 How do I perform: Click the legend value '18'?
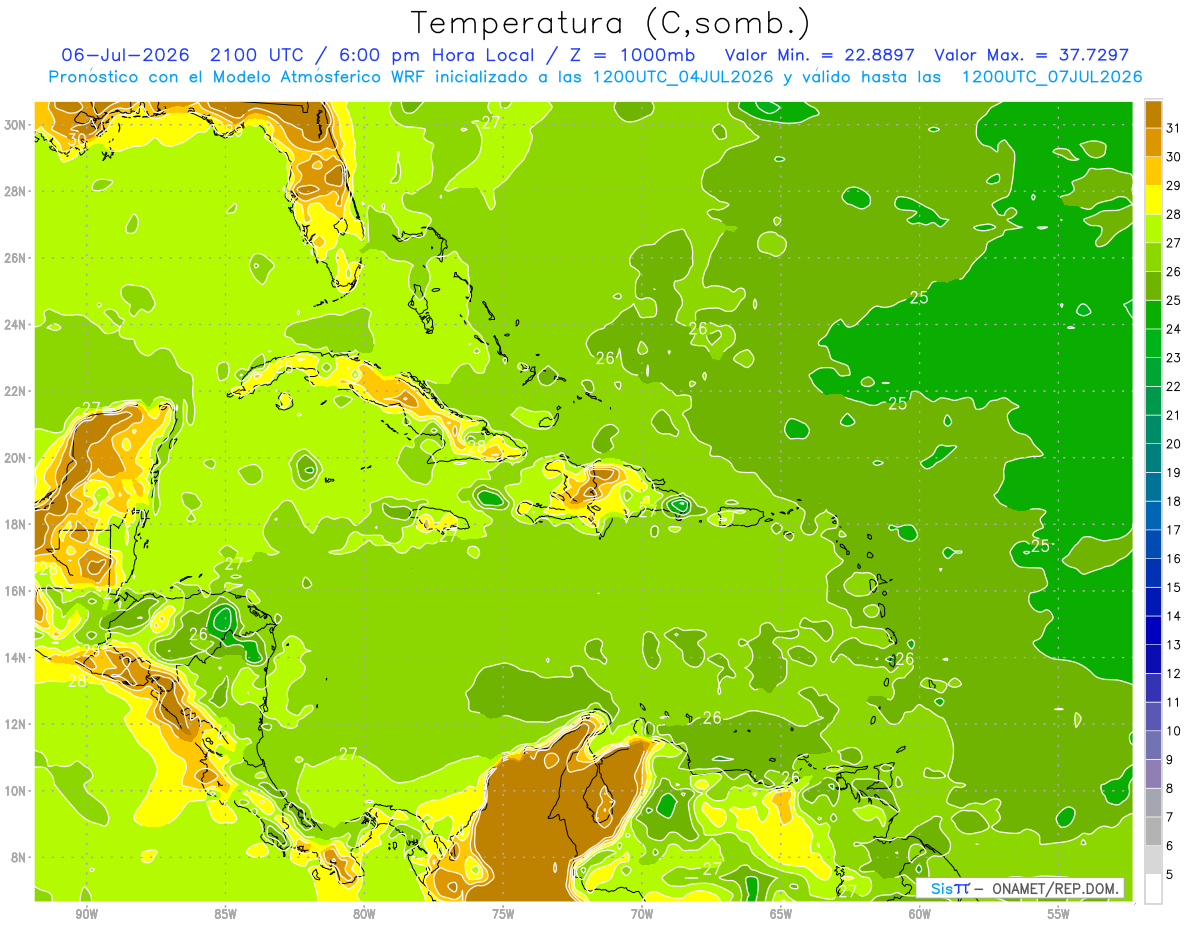coord(1174,501)
